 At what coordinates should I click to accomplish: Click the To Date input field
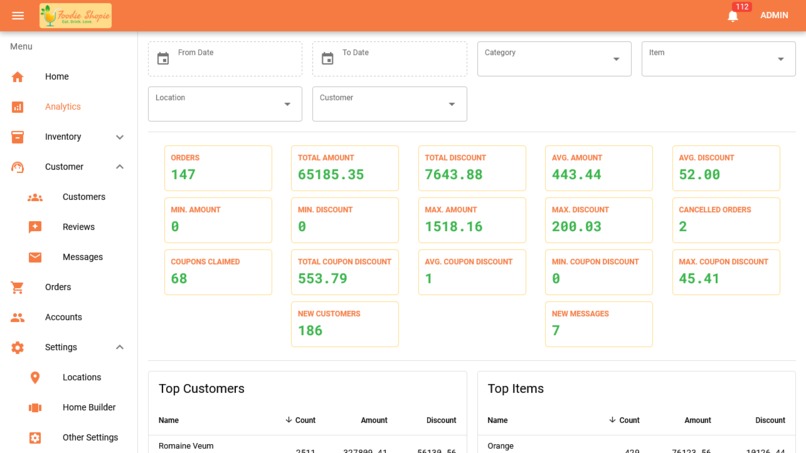(390, 59)
